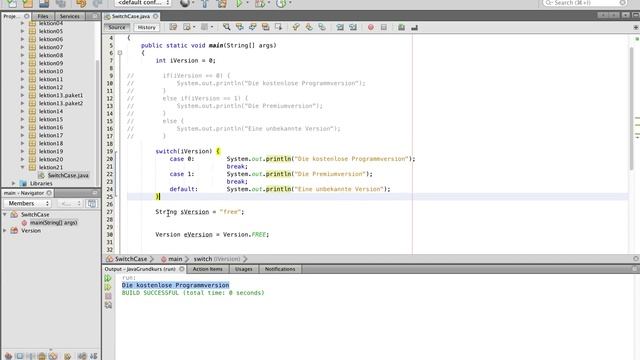Start the Debug Project icon
The width and height of the screenshot is (640, 360).
pos(260,3)
